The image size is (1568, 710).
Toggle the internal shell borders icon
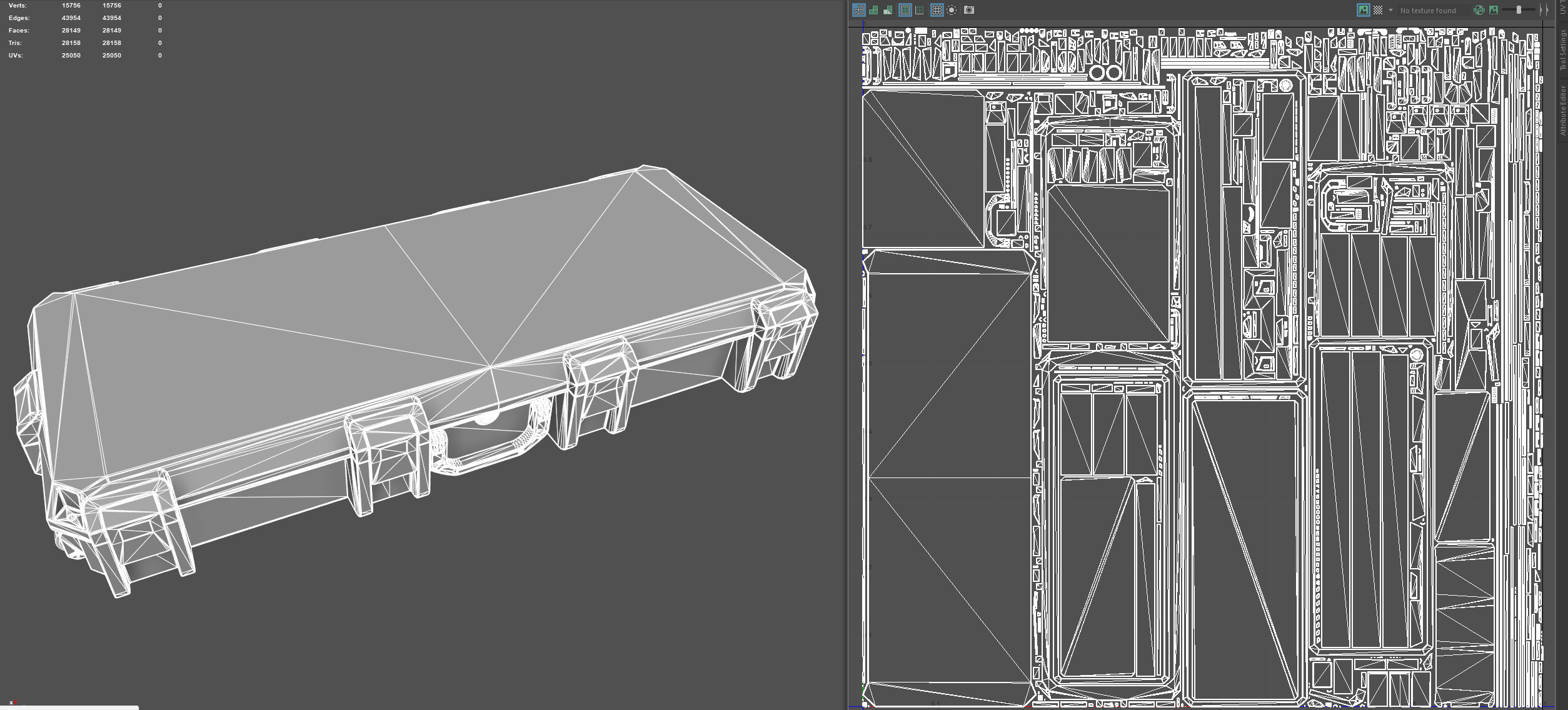tap(920, 10)
